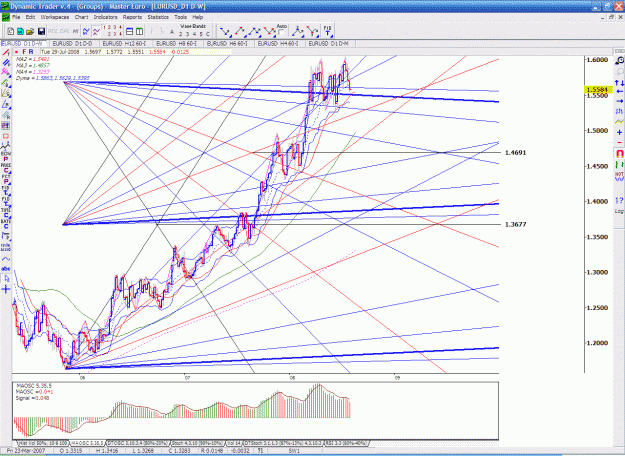Click the R button in chart header
The height and width of the screenshot is (456, 625).
(31, 52)
